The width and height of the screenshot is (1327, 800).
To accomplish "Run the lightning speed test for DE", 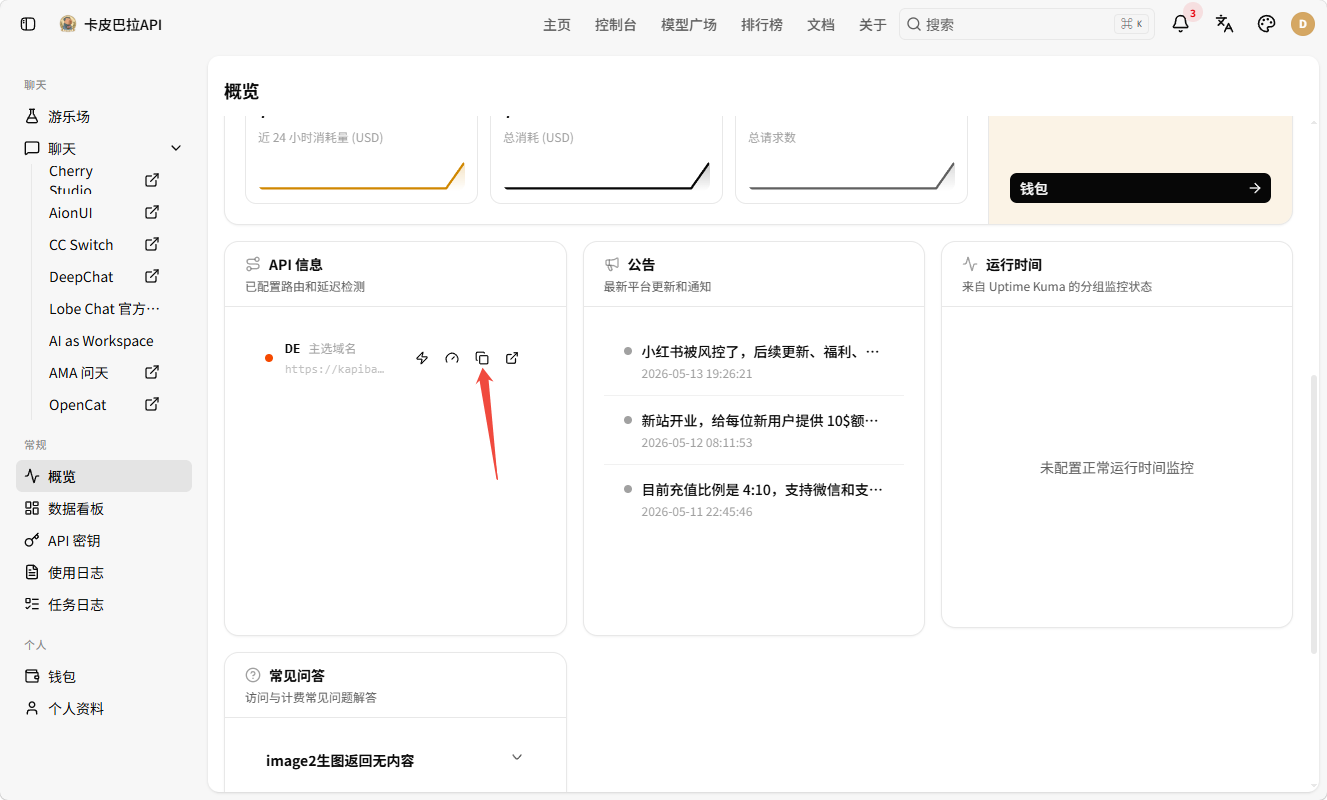I will [x=422, y=358].
